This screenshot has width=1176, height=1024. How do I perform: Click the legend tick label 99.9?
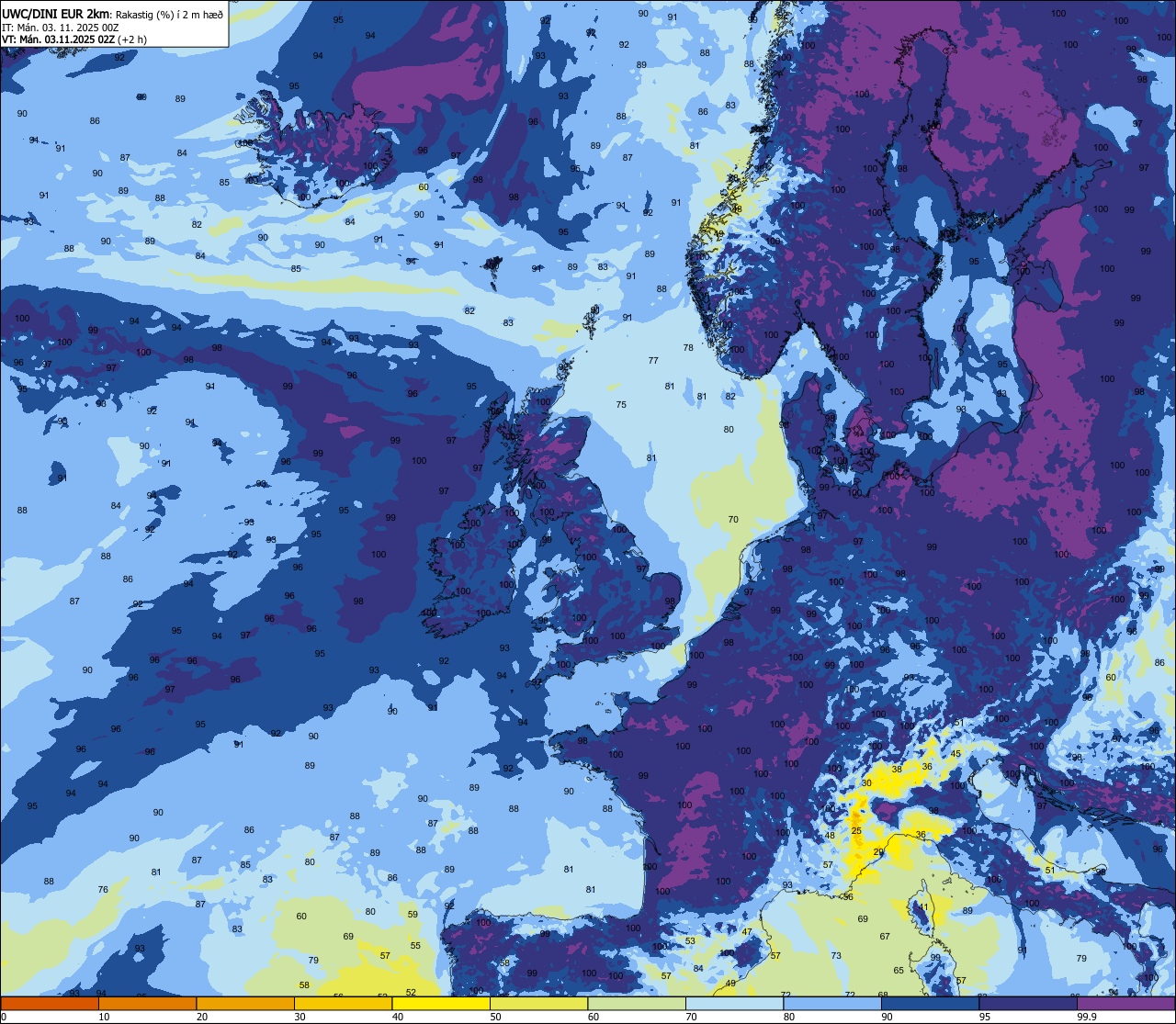click(1088, 1017)
